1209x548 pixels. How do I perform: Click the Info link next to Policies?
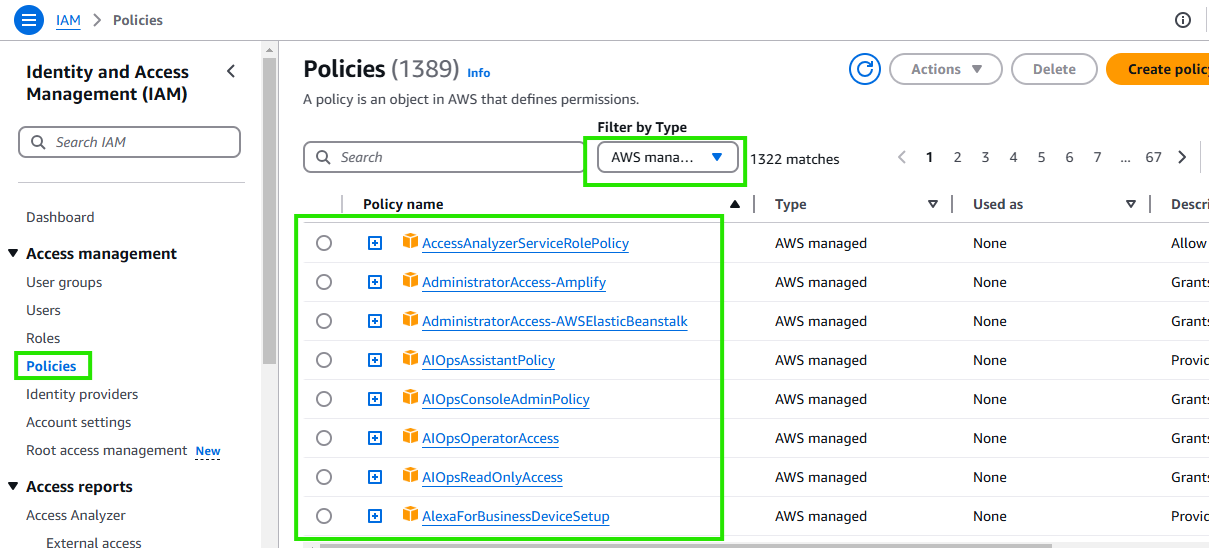click(479, 73)
